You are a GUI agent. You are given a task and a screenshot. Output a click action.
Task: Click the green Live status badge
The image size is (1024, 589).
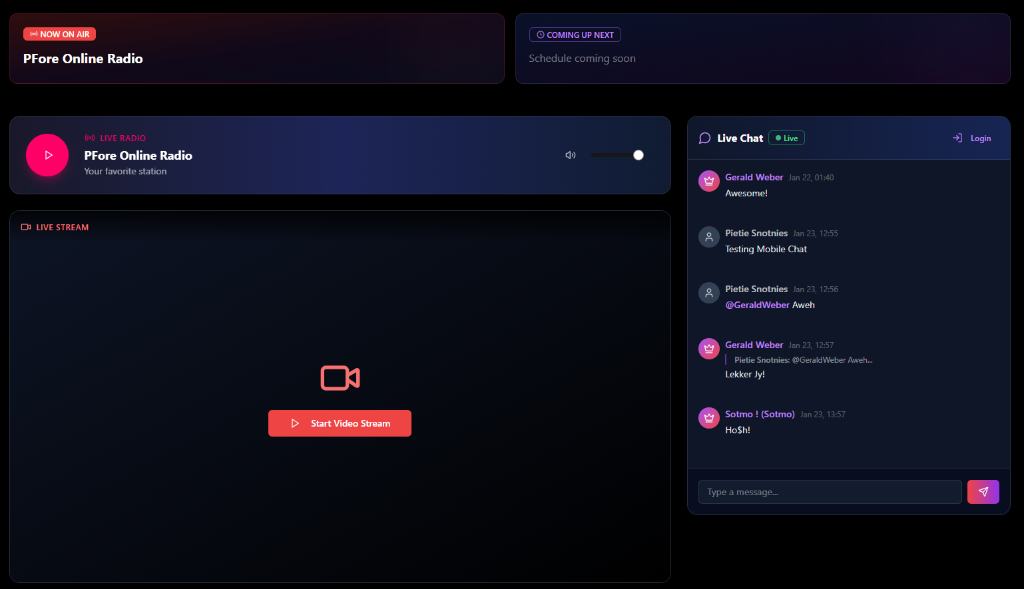click(786, 138)
